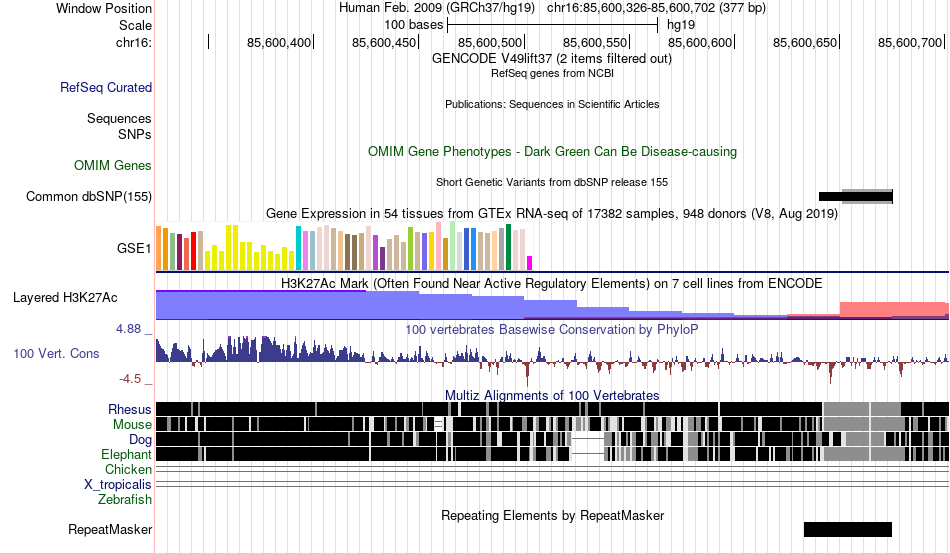Click the GSE1 gene expression label

coord(134,248)
